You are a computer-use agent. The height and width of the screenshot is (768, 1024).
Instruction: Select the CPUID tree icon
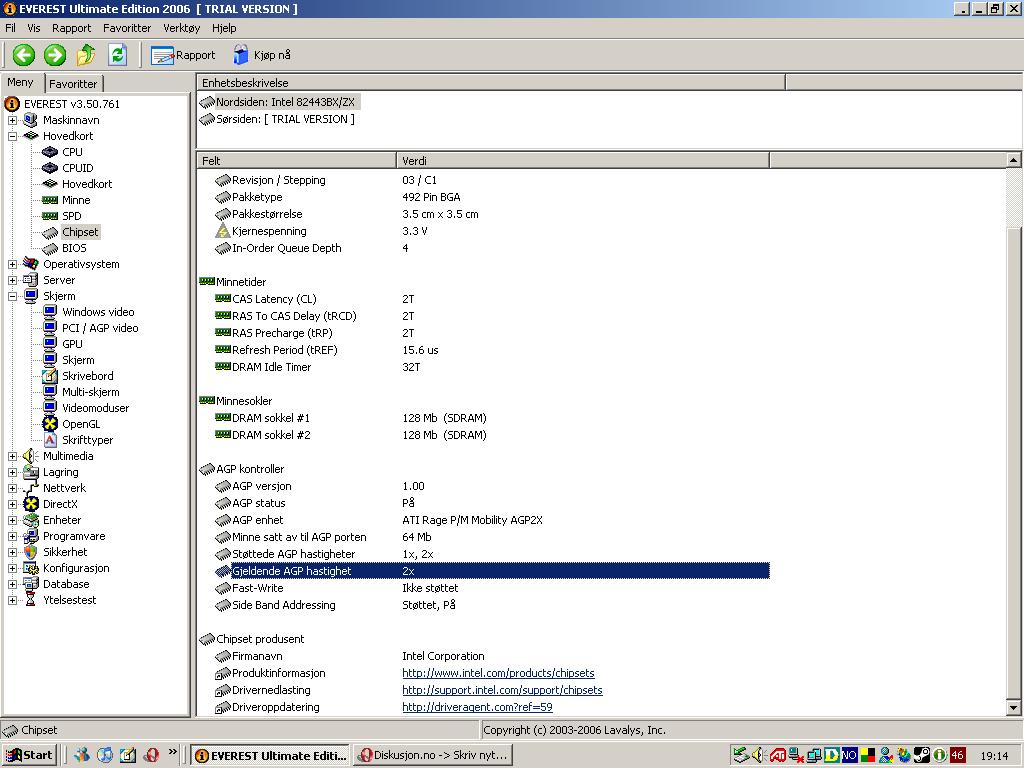point(50,168)
